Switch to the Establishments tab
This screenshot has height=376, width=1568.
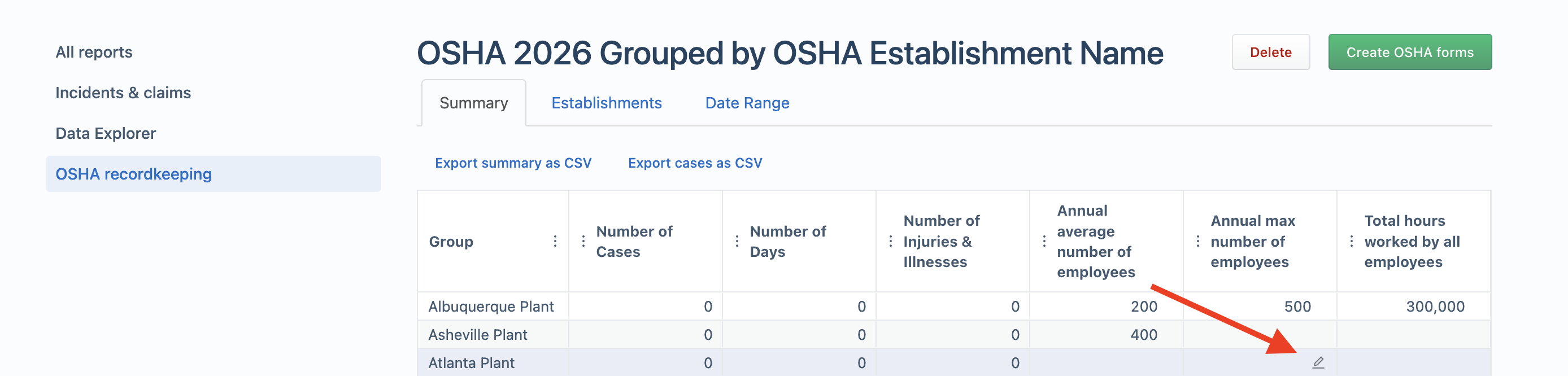pos(606,103)
